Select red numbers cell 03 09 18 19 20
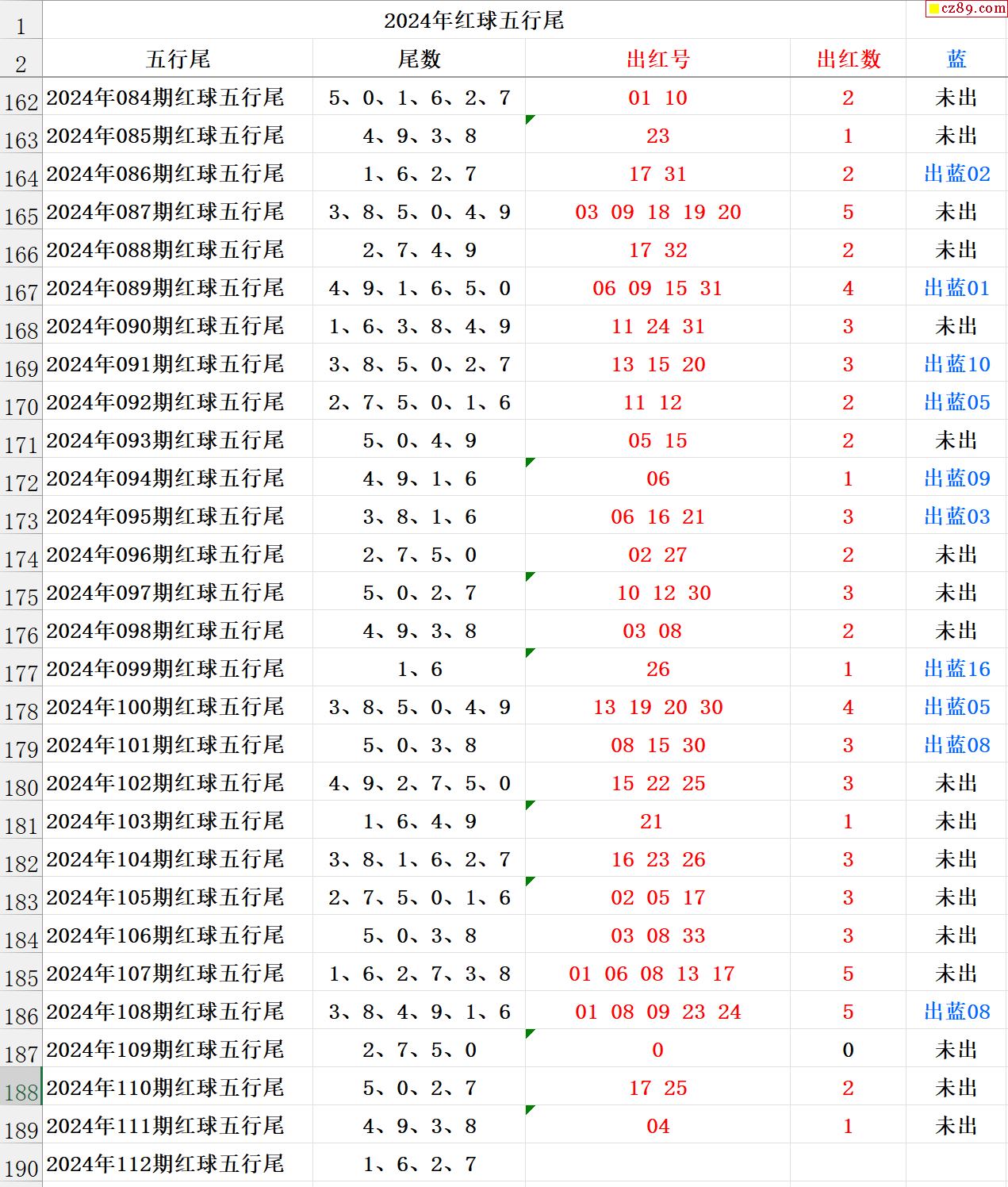This screenshot has height=1187, width=1008. (x=657, y=211)
